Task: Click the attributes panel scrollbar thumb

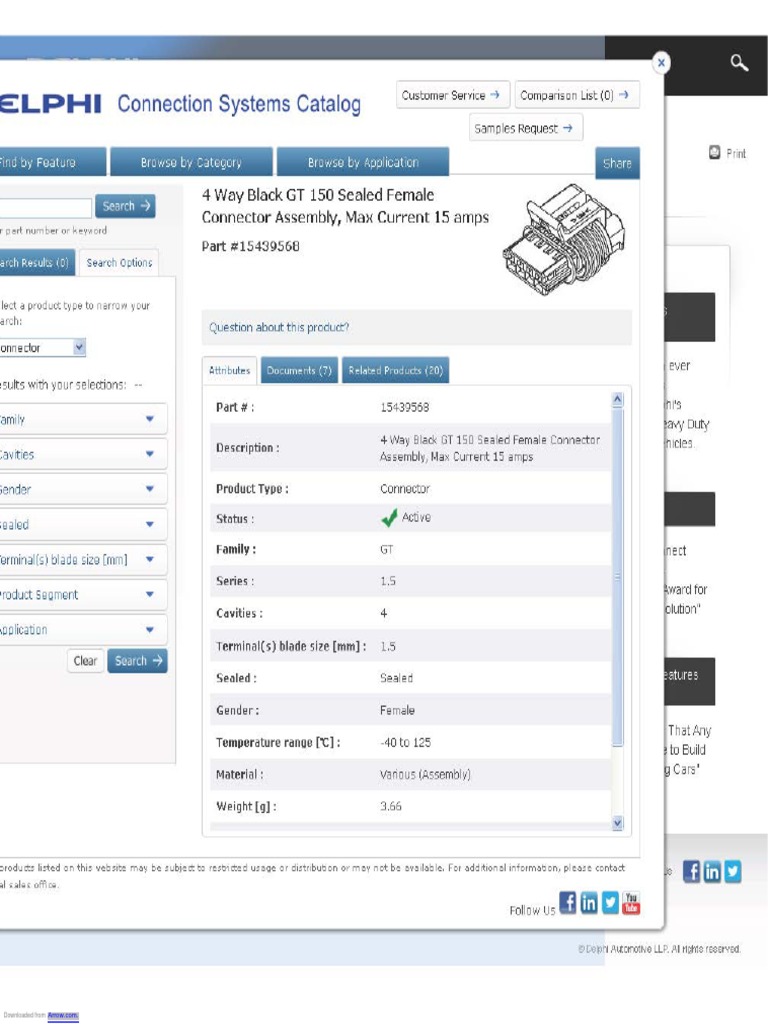Action: coord(618,577)
